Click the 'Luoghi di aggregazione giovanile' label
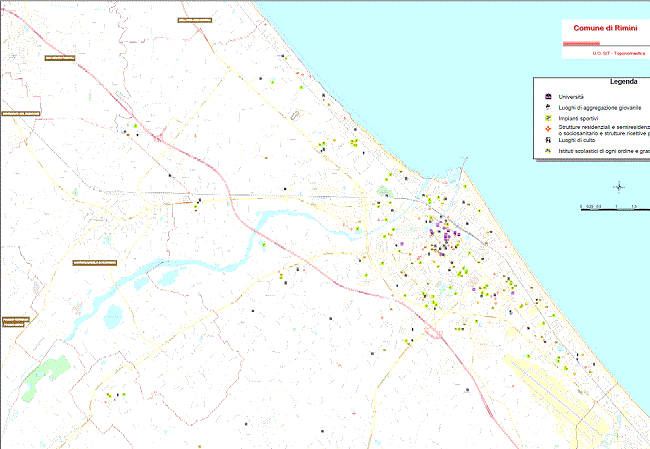Screen dimensions: 650x449 [599, 108]
